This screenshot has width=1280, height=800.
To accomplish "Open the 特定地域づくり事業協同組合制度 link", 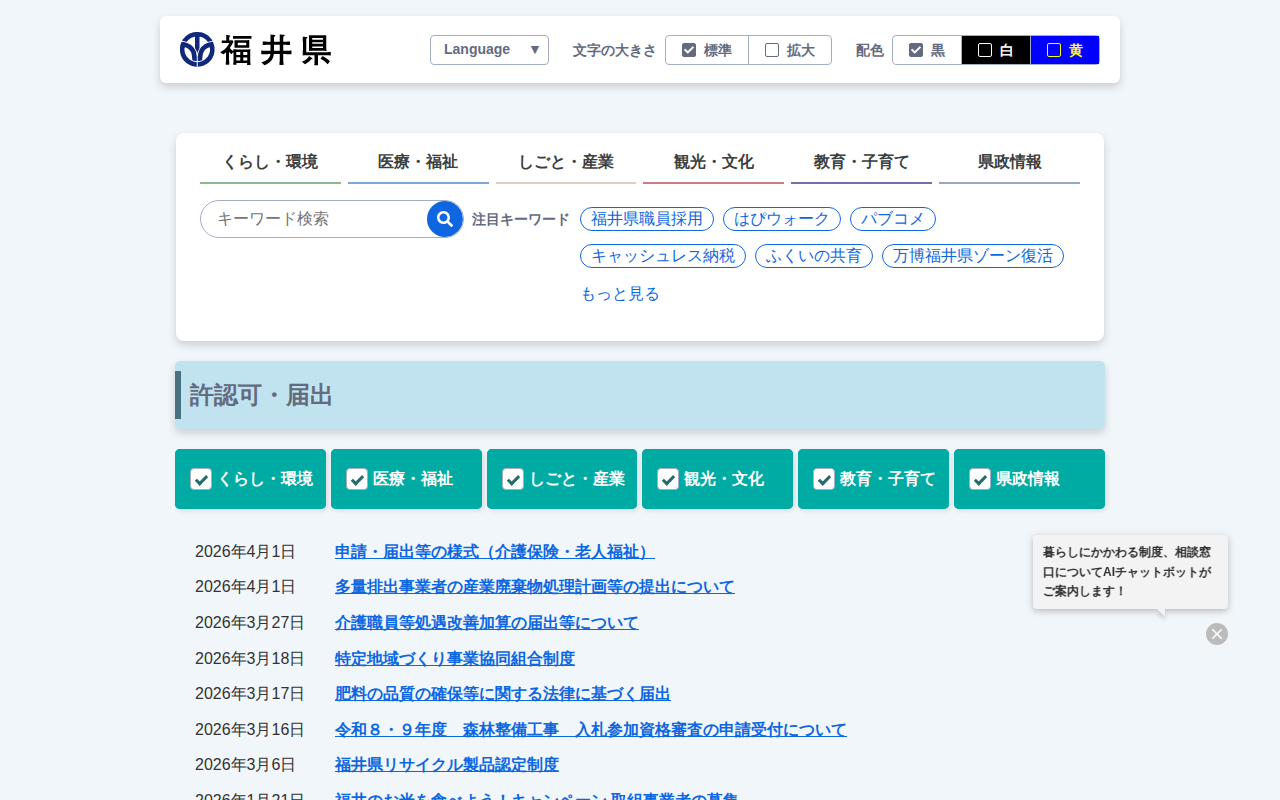I will point(454,658).
